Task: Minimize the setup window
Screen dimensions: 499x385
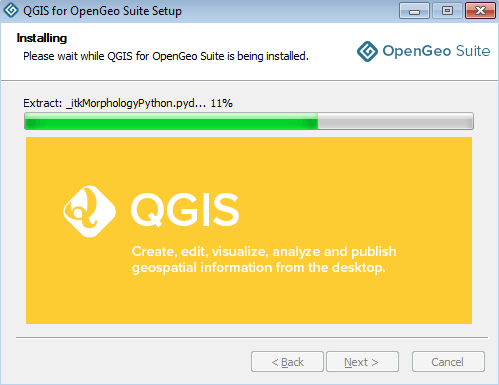Action: [x=414, y=11]
